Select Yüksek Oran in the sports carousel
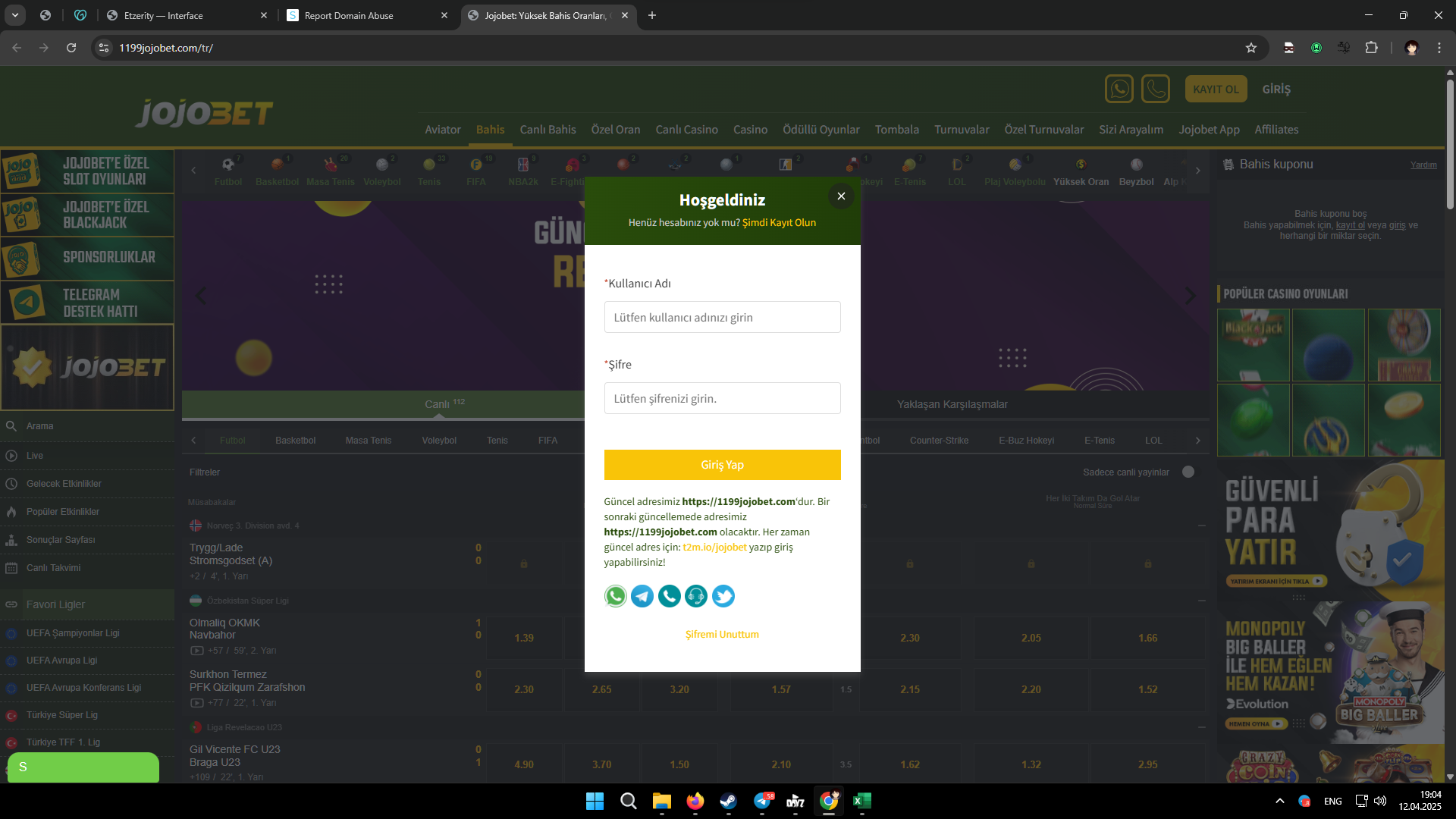Image resolution: width=1456 pixels, height=819 pixels. 1081,171
